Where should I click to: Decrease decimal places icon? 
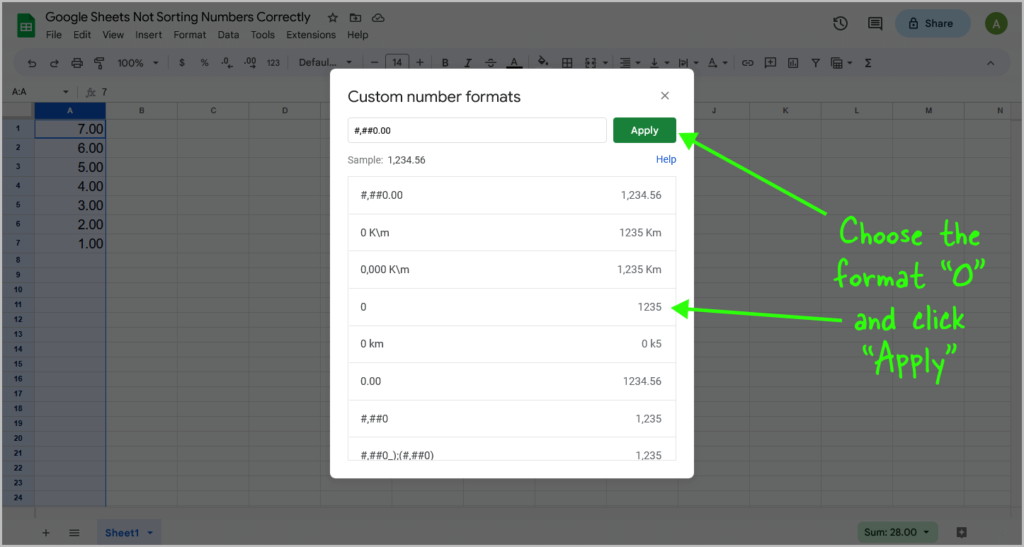pyautogui.click(x=227, y=63)
